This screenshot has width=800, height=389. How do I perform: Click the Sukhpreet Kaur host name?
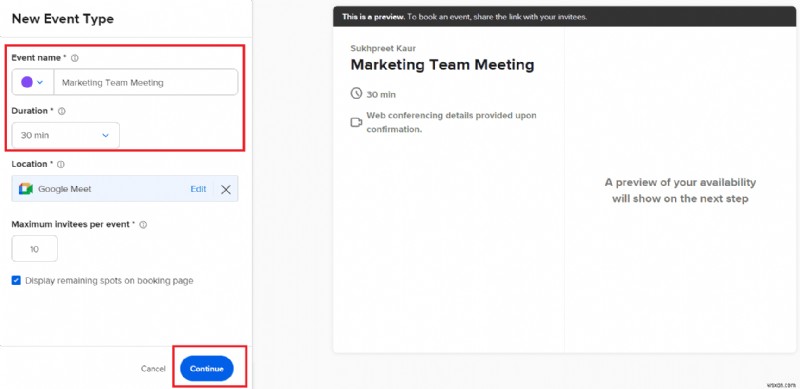pos(383,48)
